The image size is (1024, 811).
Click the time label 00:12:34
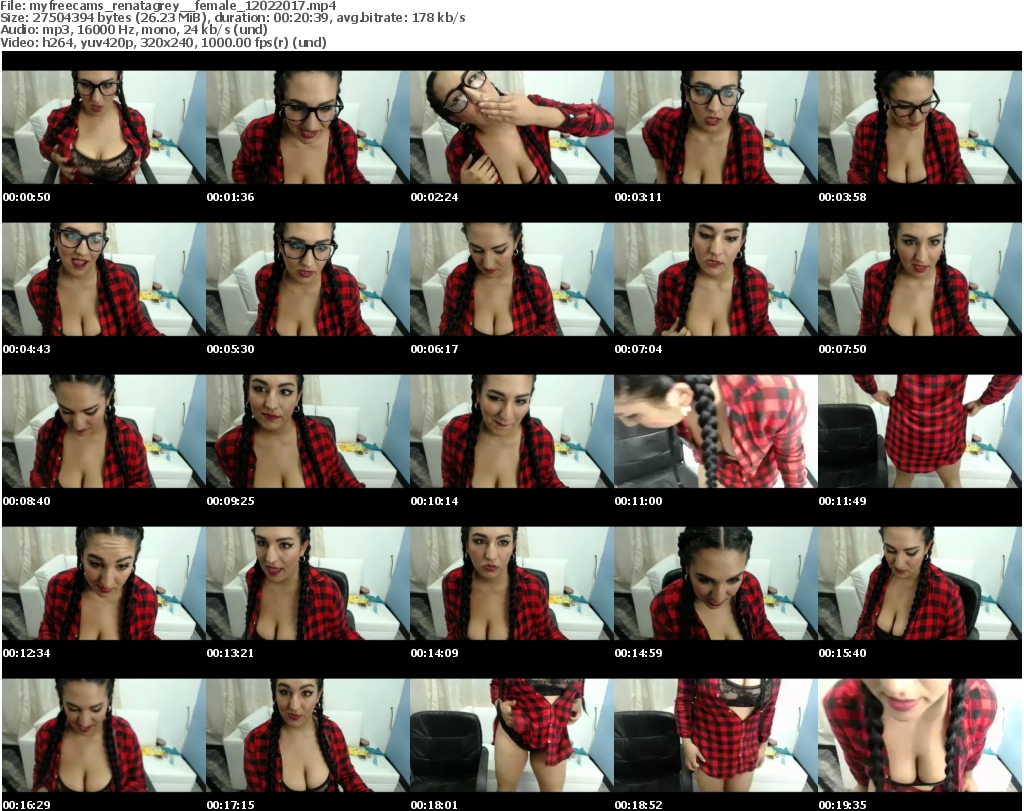[27, 653]
